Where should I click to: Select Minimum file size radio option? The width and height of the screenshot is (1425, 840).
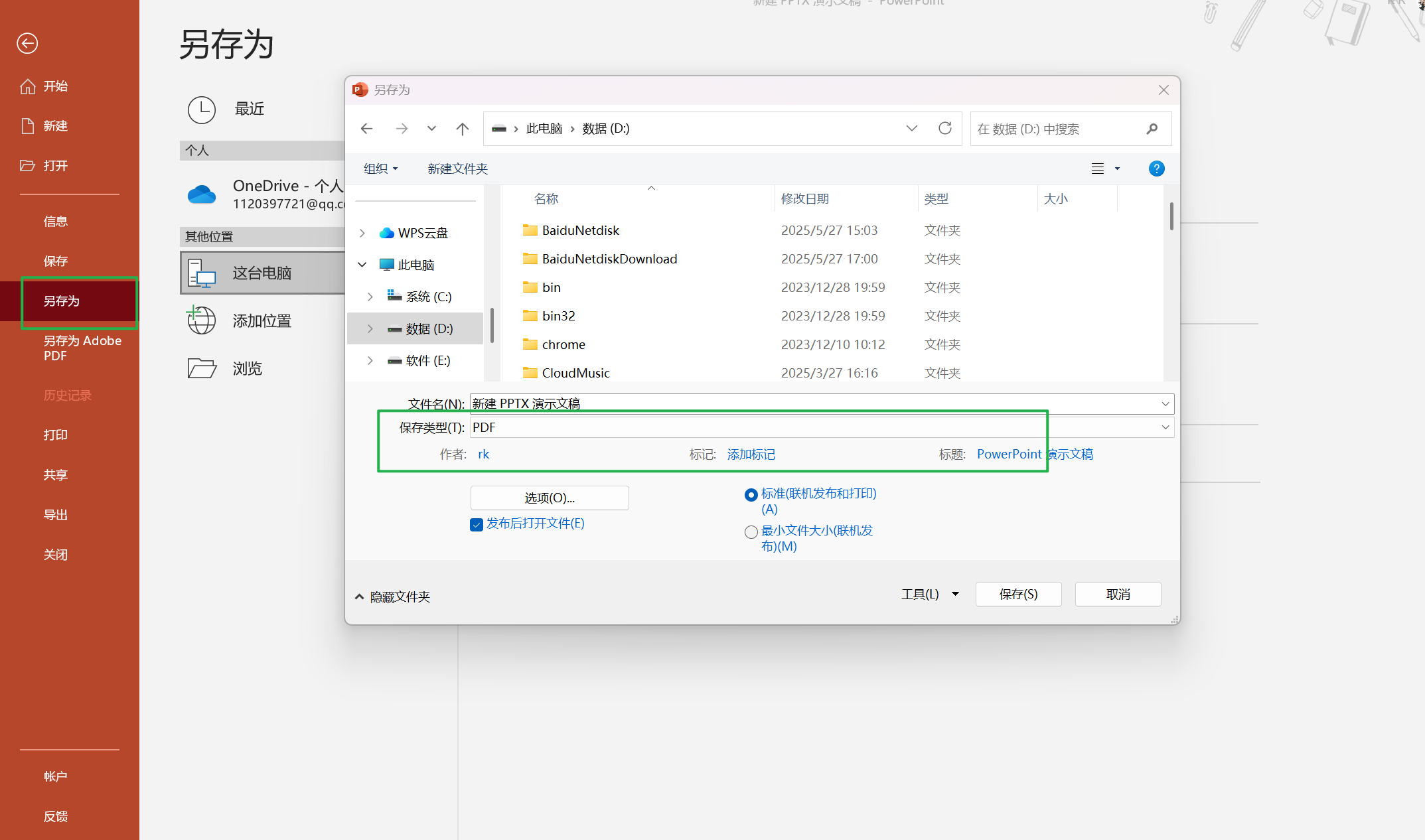751,532
